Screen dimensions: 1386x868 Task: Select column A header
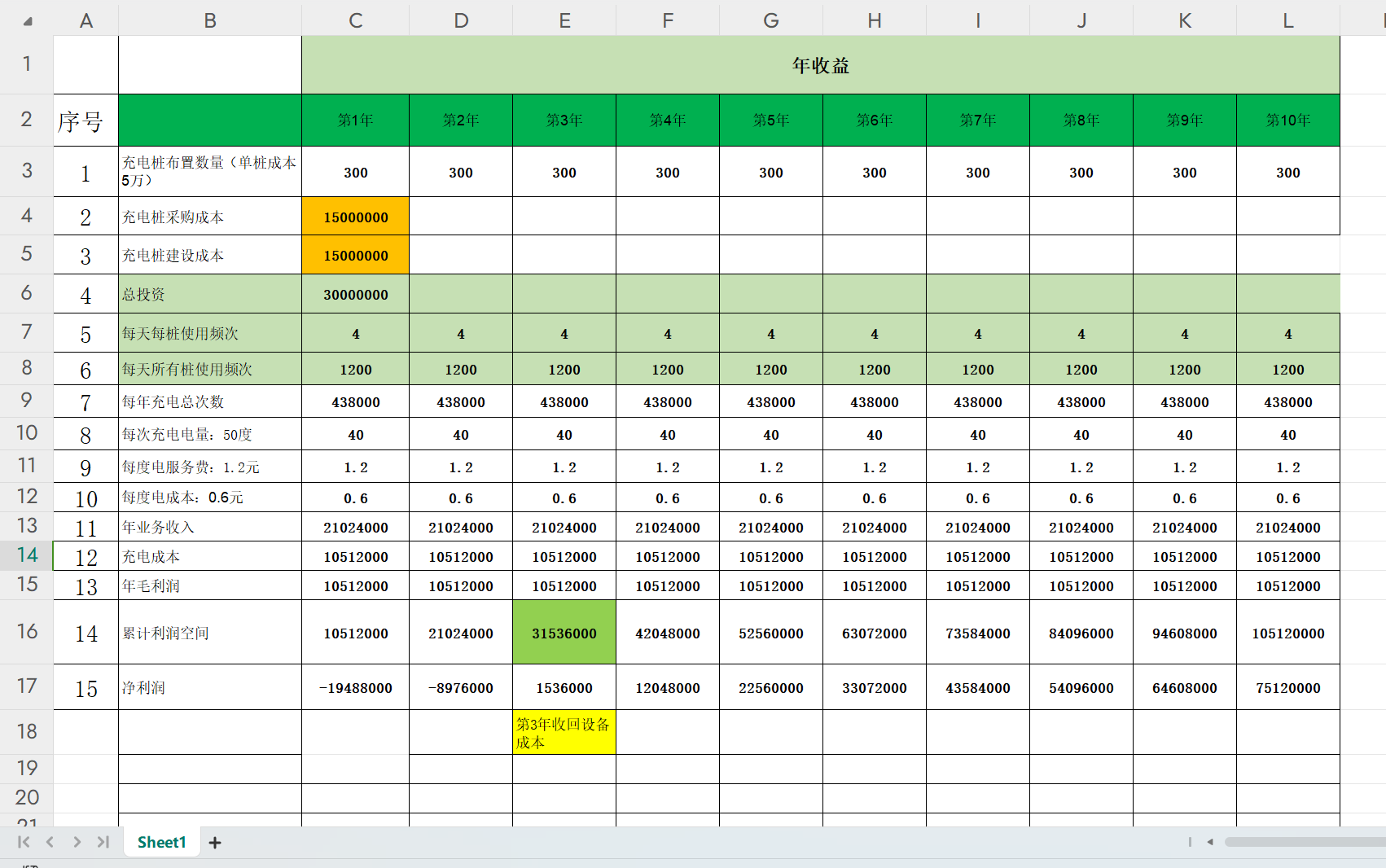click(x=86, y=20)
